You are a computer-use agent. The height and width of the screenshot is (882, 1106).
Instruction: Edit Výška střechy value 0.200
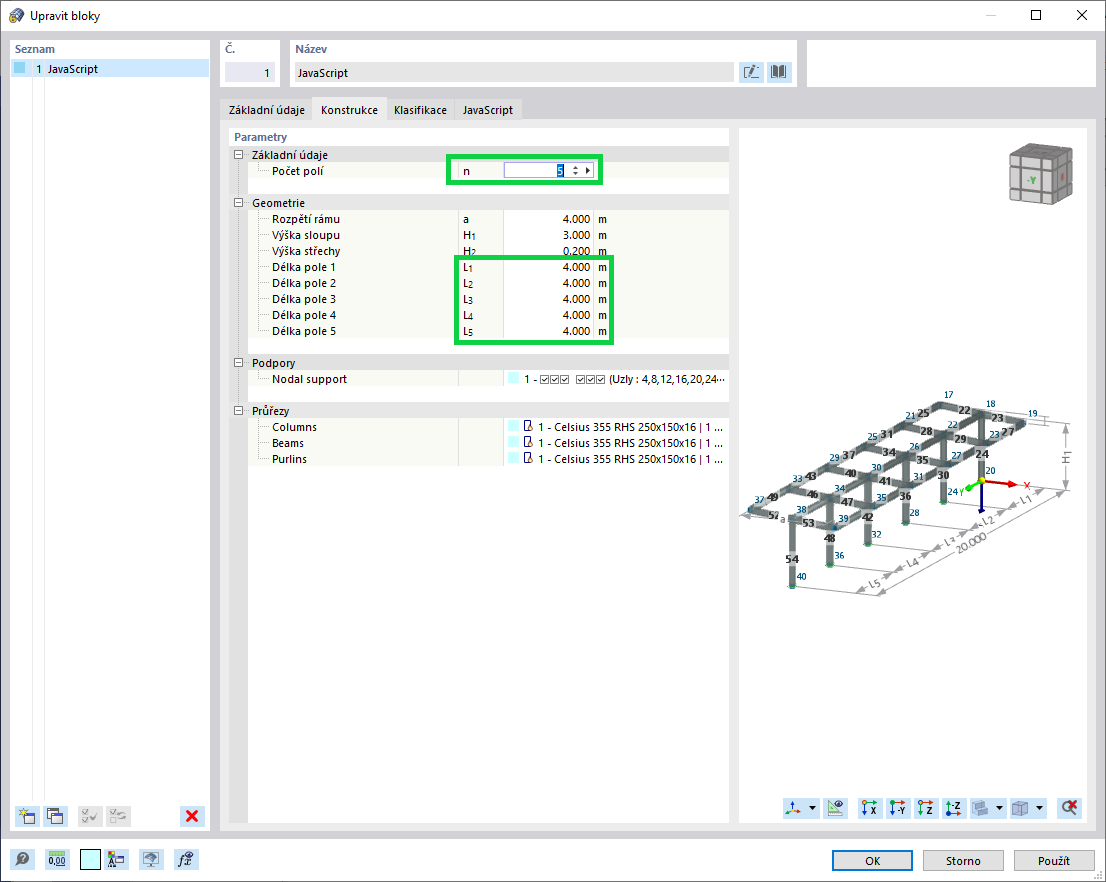[x=549, y=251]
